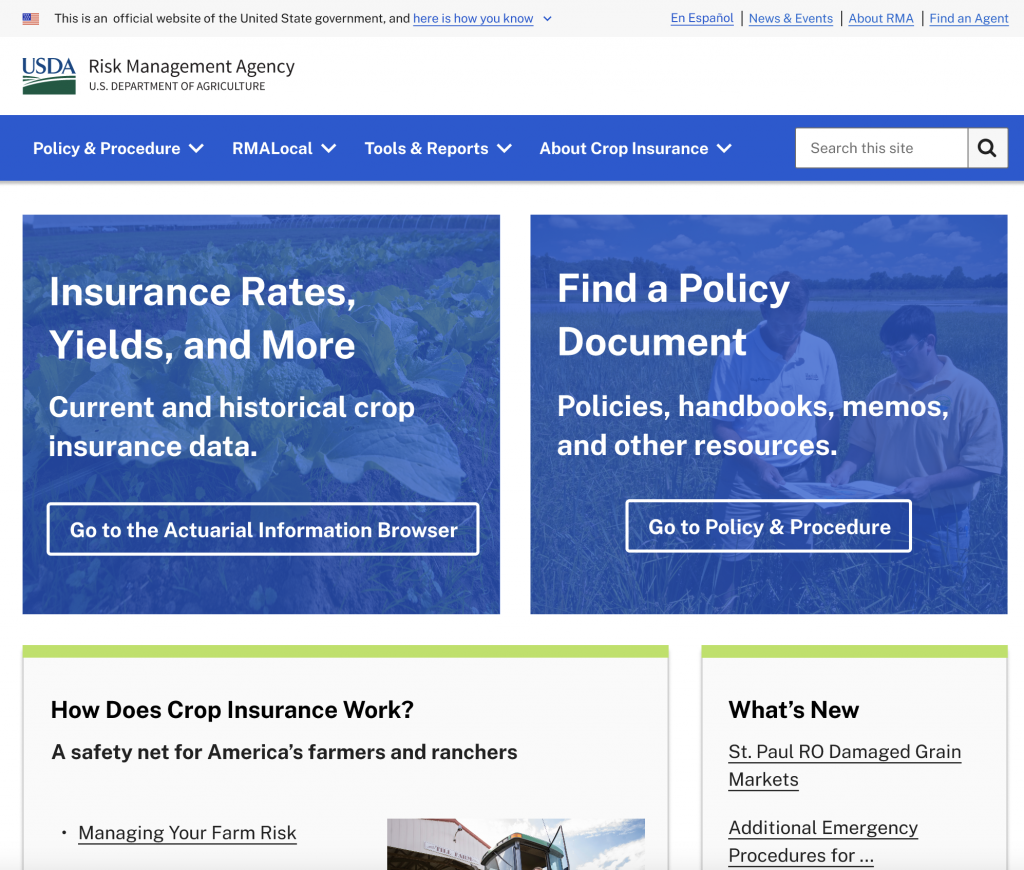Open 'Additional Emergency Procedures for ...' link
Viewport: 1024px width, 870px height.
pos(822,841)
